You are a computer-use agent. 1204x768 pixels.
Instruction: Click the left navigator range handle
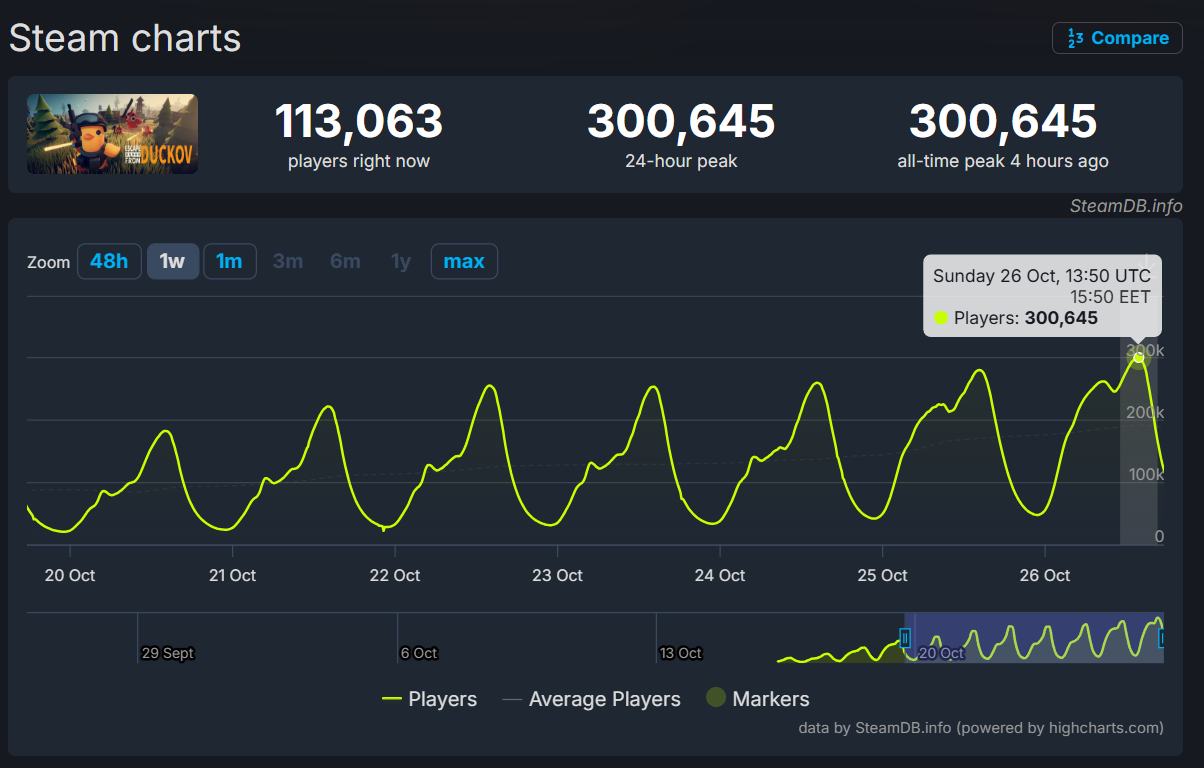pyautogui.click(x=905, y=637)
